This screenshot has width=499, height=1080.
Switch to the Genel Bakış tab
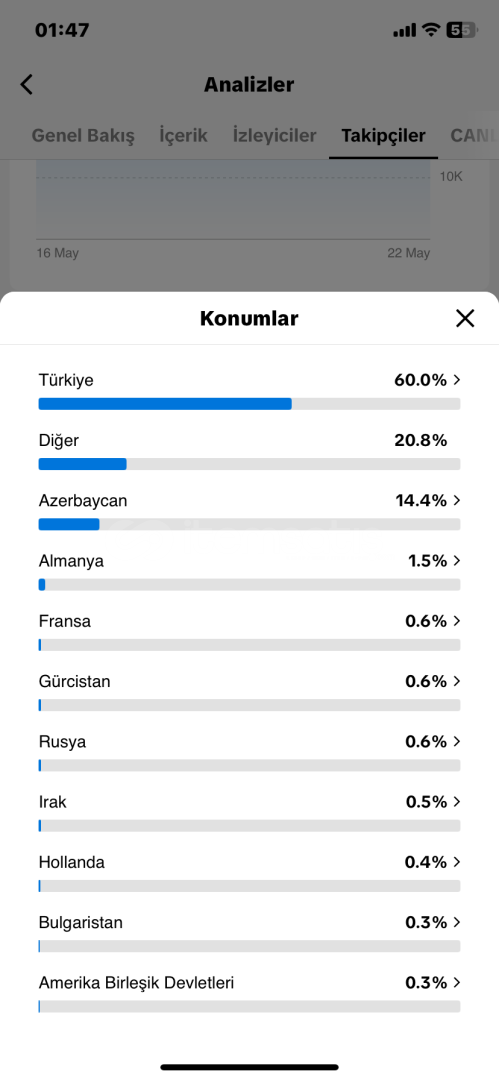[x=83, y=135]
